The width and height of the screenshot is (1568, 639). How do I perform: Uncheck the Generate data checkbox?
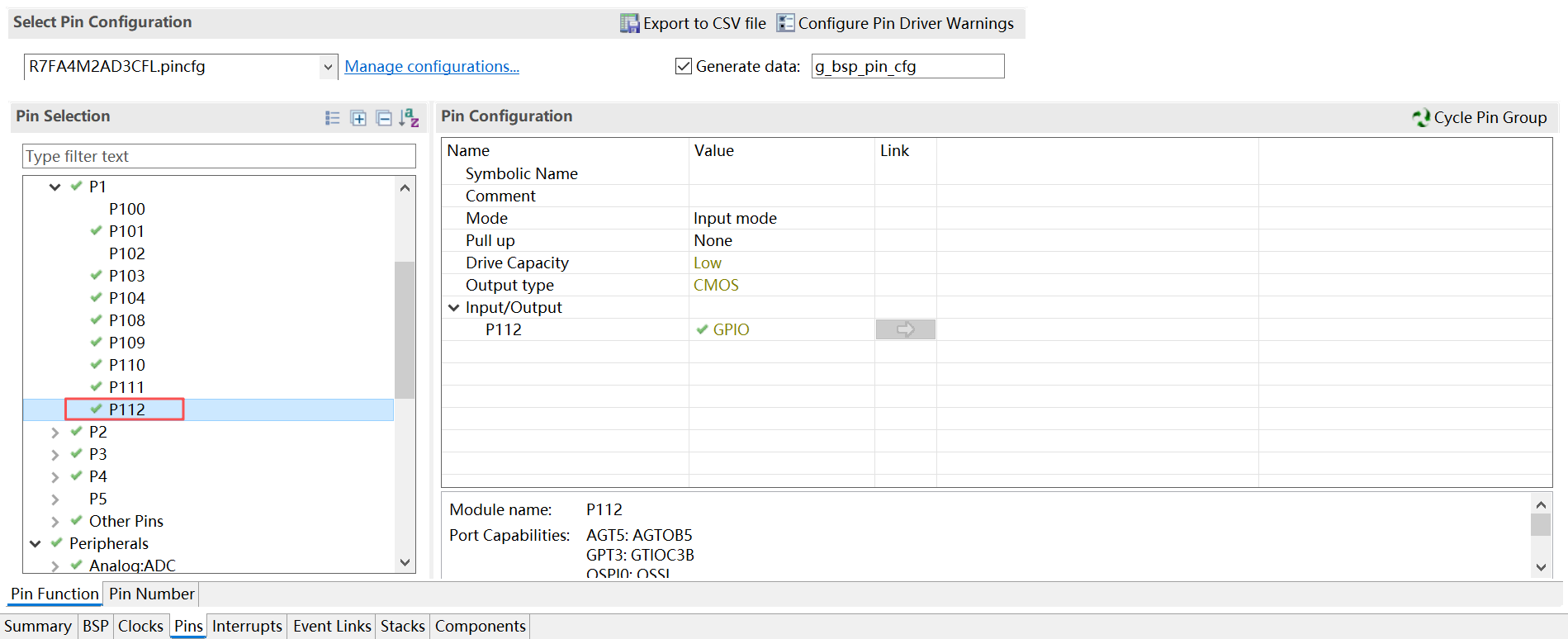click(x=684, y=66)
